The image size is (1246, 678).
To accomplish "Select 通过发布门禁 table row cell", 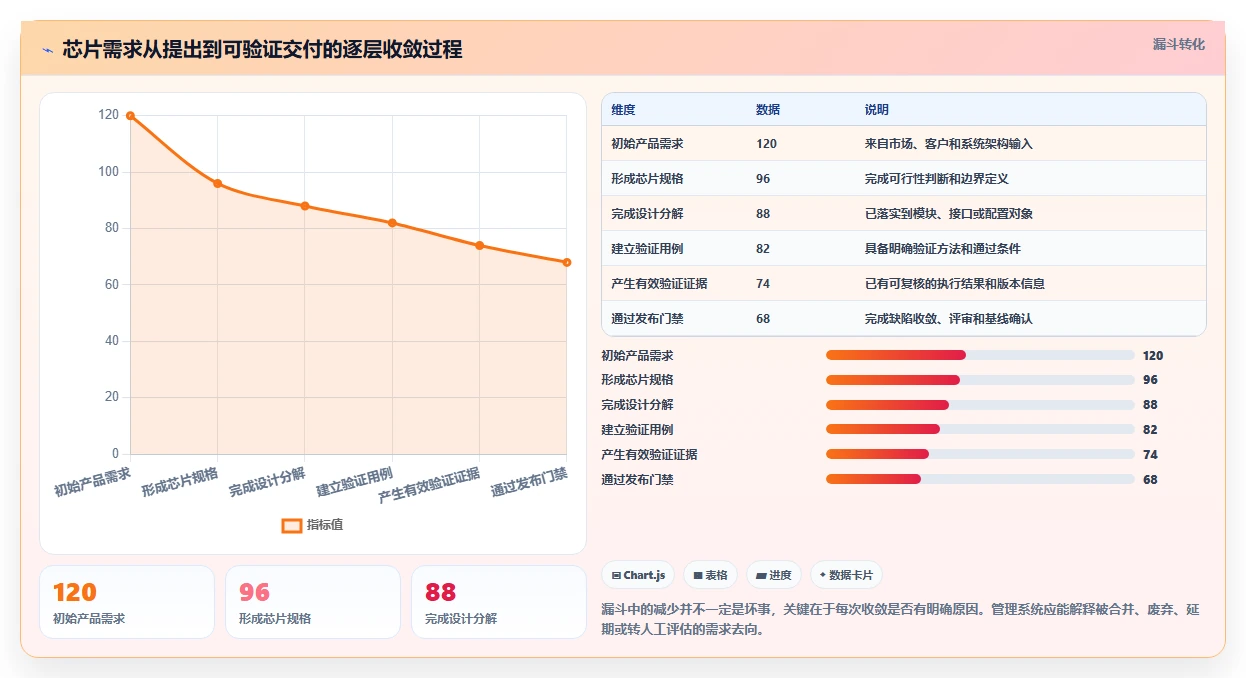I will pos(647,319).
